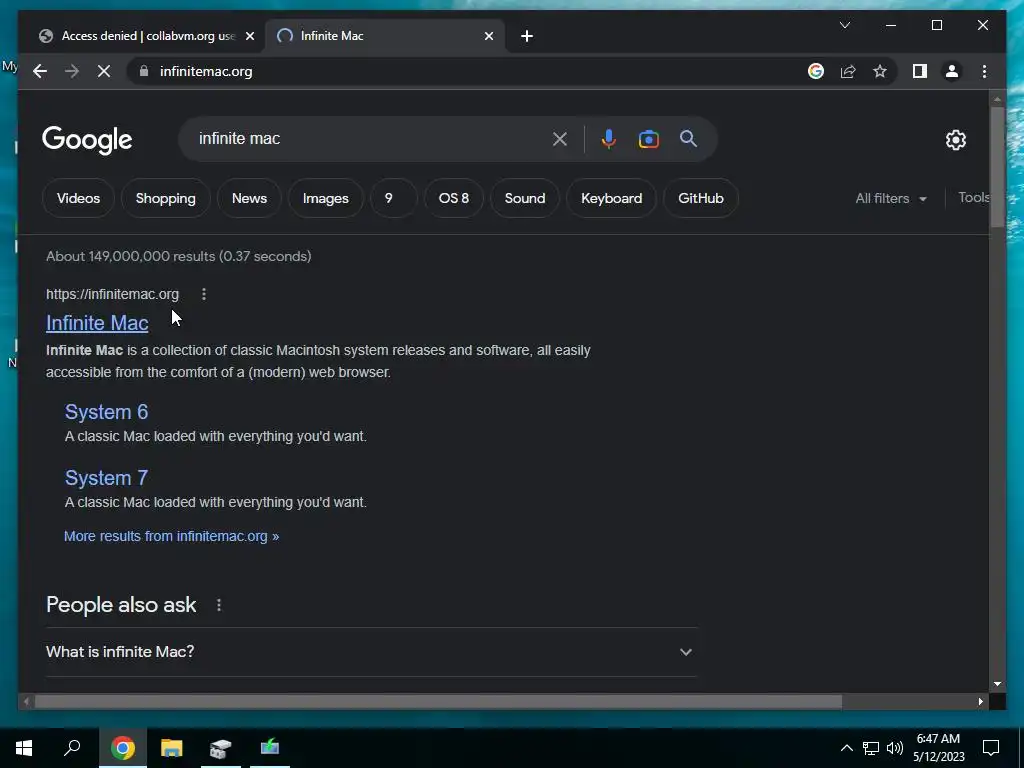Bookmark this tab with the star icon

(880, 71)
